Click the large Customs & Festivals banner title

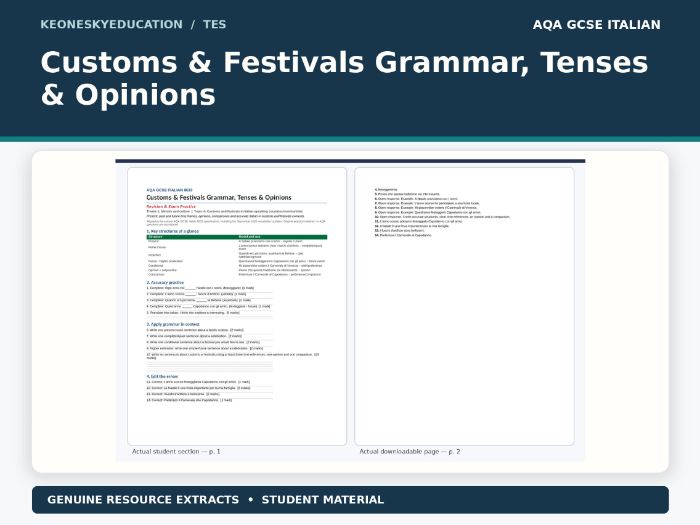(344, 78)
